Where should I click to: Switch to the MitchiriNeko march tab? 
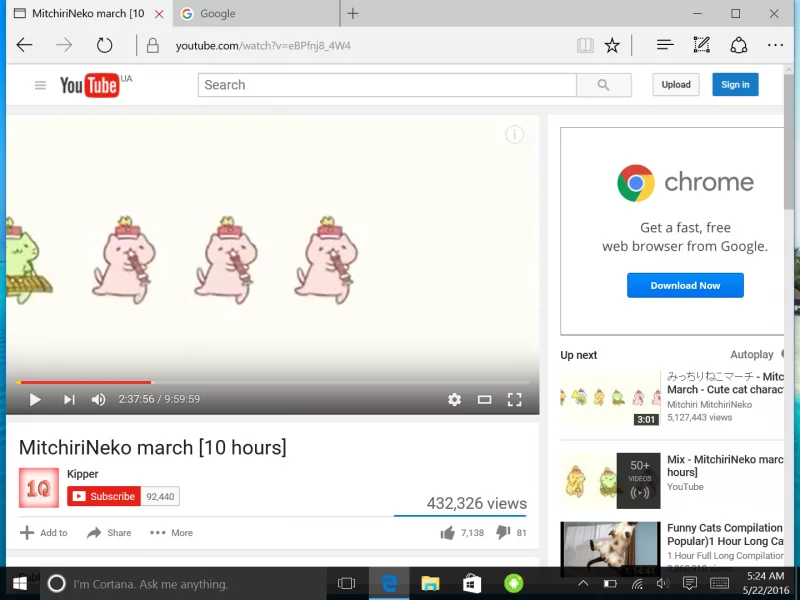pos(88,13)
